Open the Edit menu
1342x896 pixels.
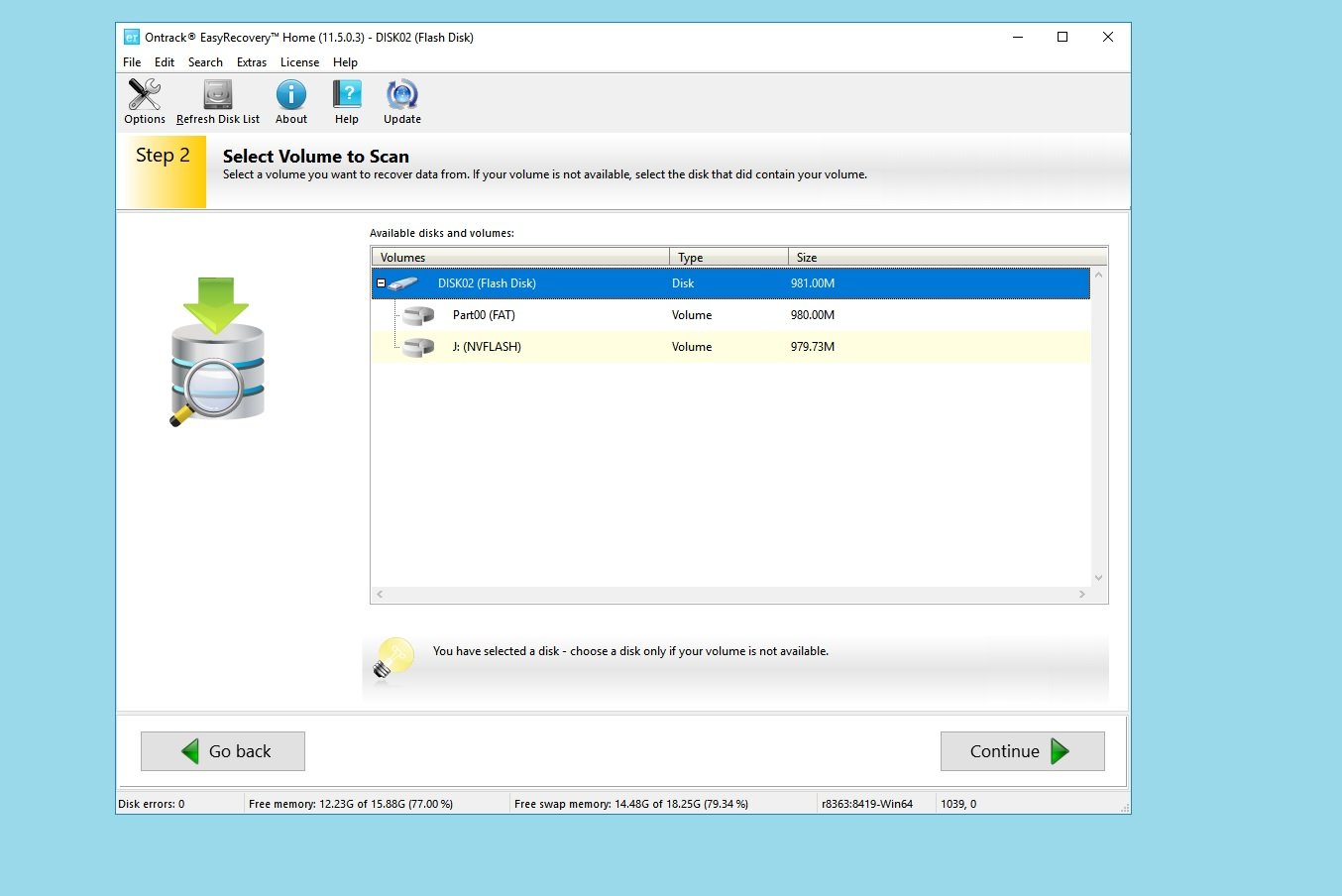point(165,62)
